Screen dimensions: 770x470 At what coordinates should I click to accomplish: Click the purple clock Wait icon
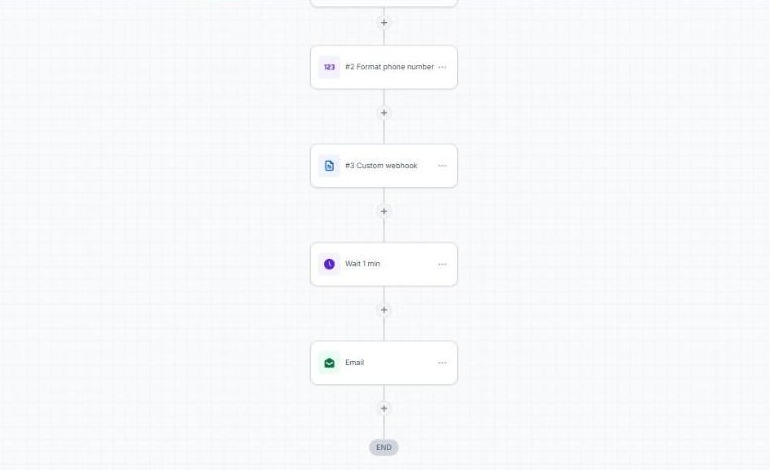pyautogui.click(x=329, y=264)
